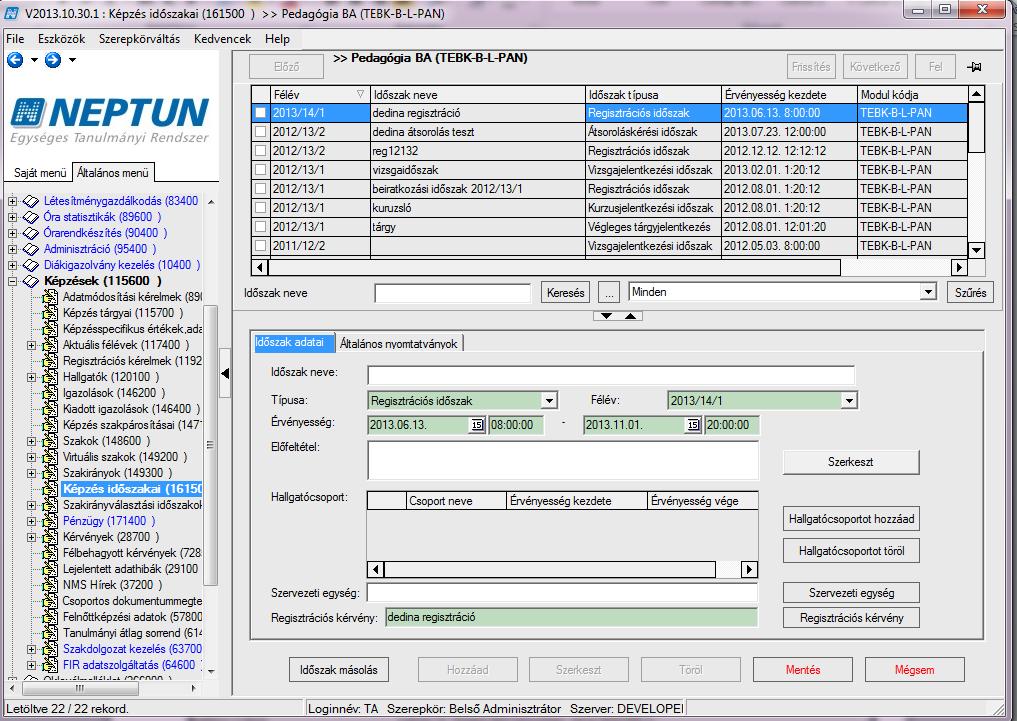
Task: Click the Keresés button
Action: (x=566, y=292)
